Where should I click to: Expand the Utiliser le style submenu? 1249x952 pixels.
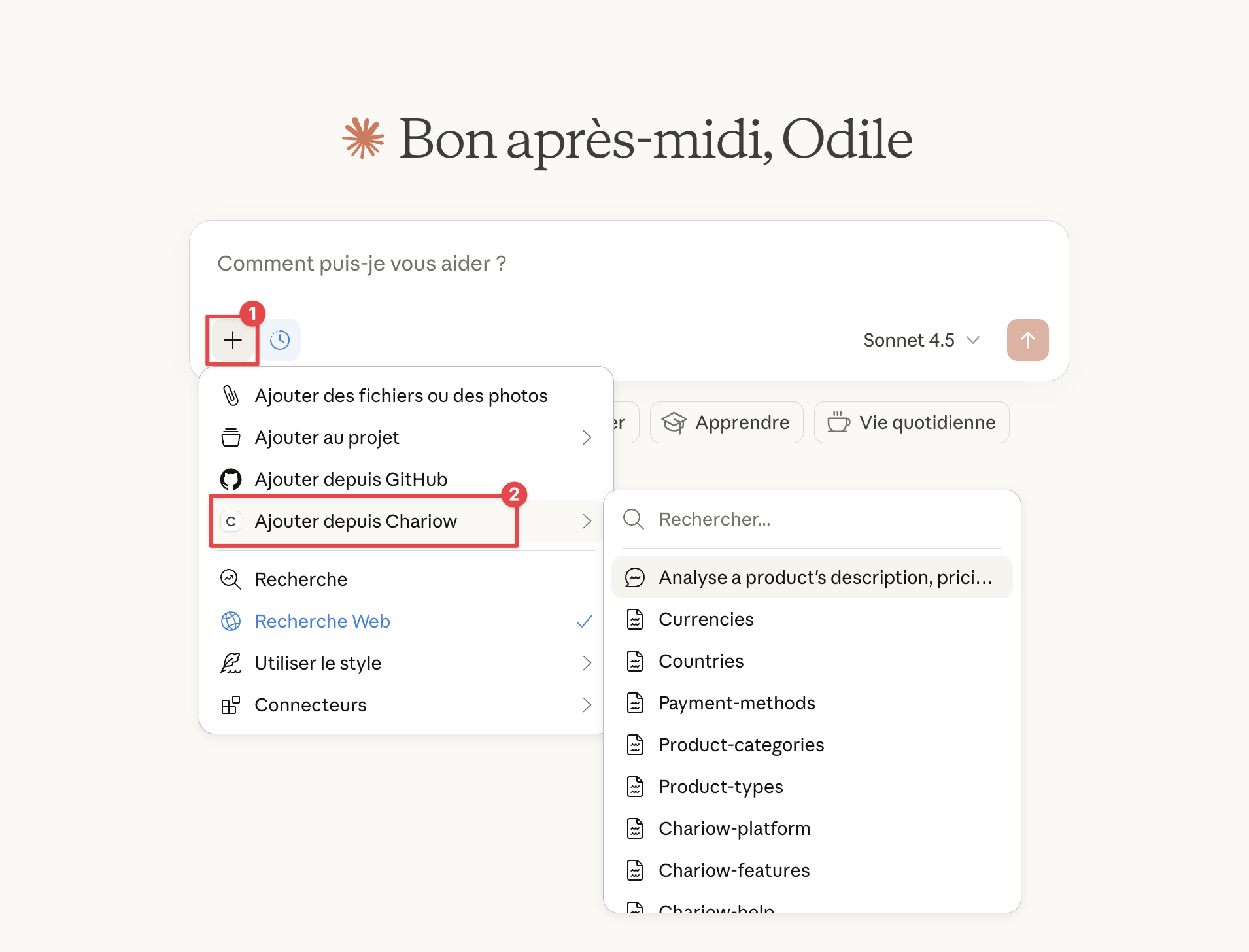[x=587, y=663]
